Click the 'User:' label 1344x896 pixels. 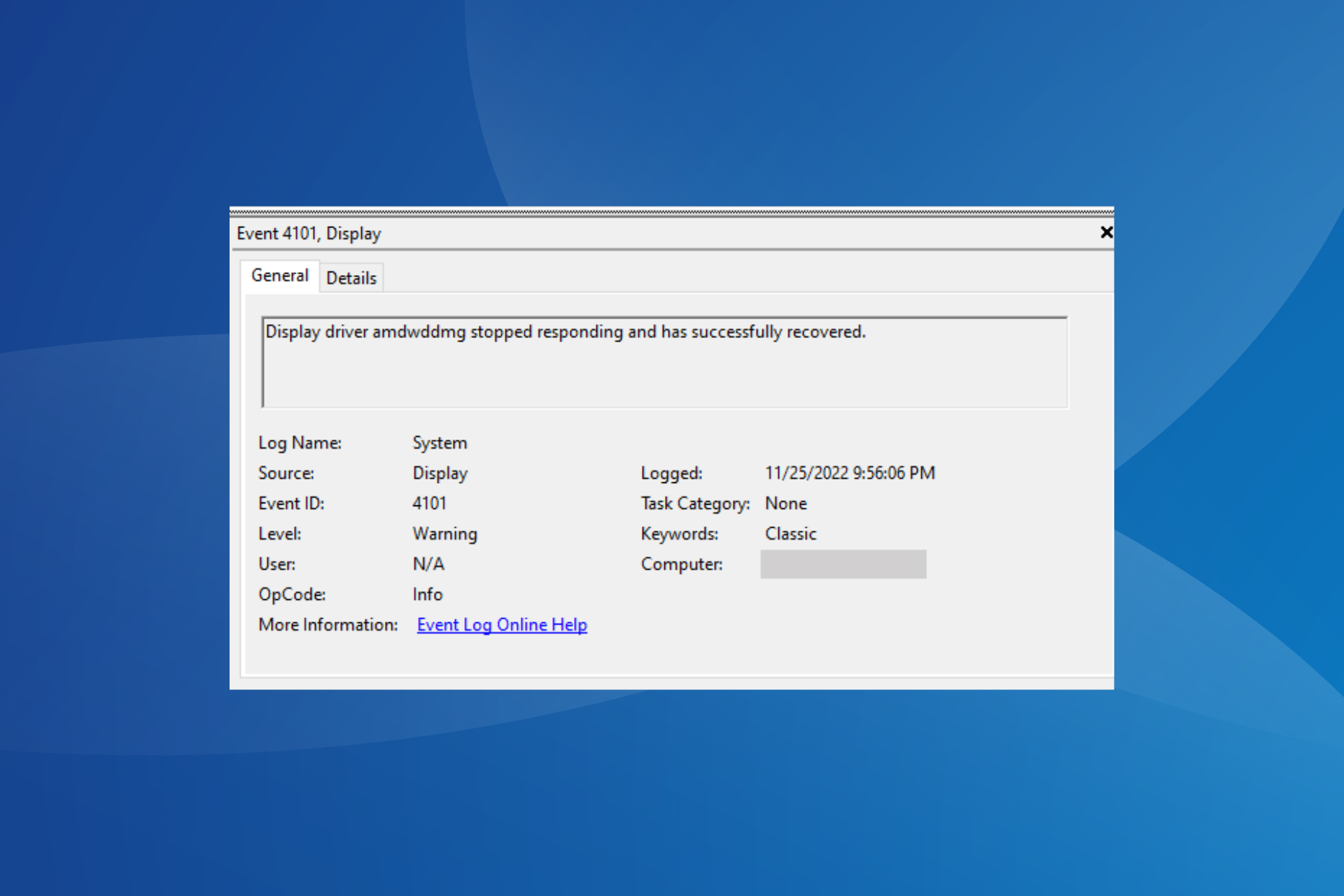(276, 564)
